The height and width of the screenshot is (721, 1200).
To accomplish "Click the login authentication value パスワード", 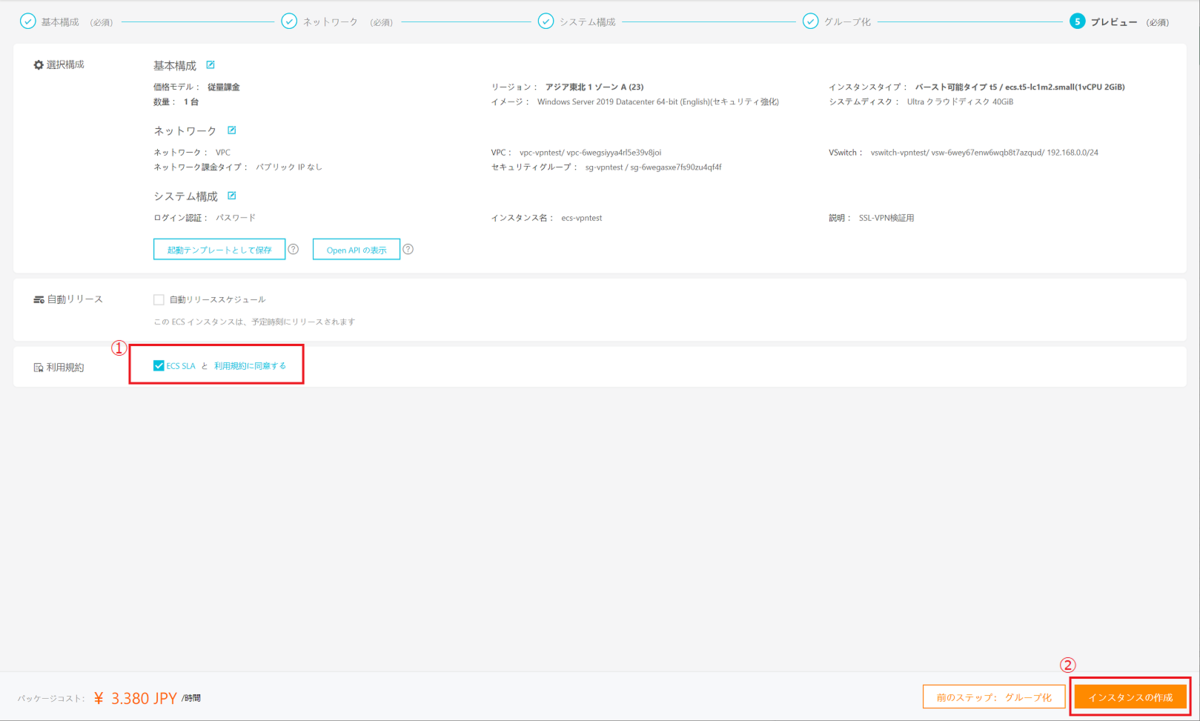I will [x=236, y=217].
